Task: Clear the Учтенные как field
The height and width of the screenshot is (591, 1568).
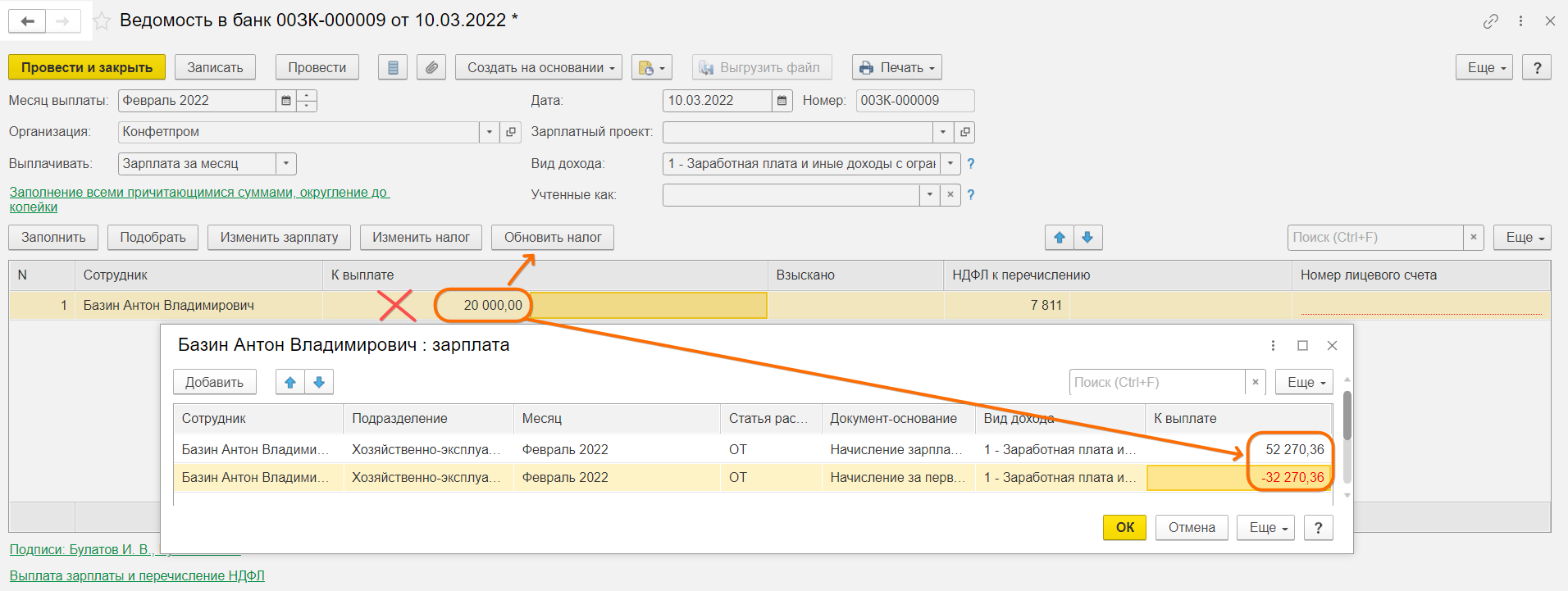Action: tap(950, 195)
